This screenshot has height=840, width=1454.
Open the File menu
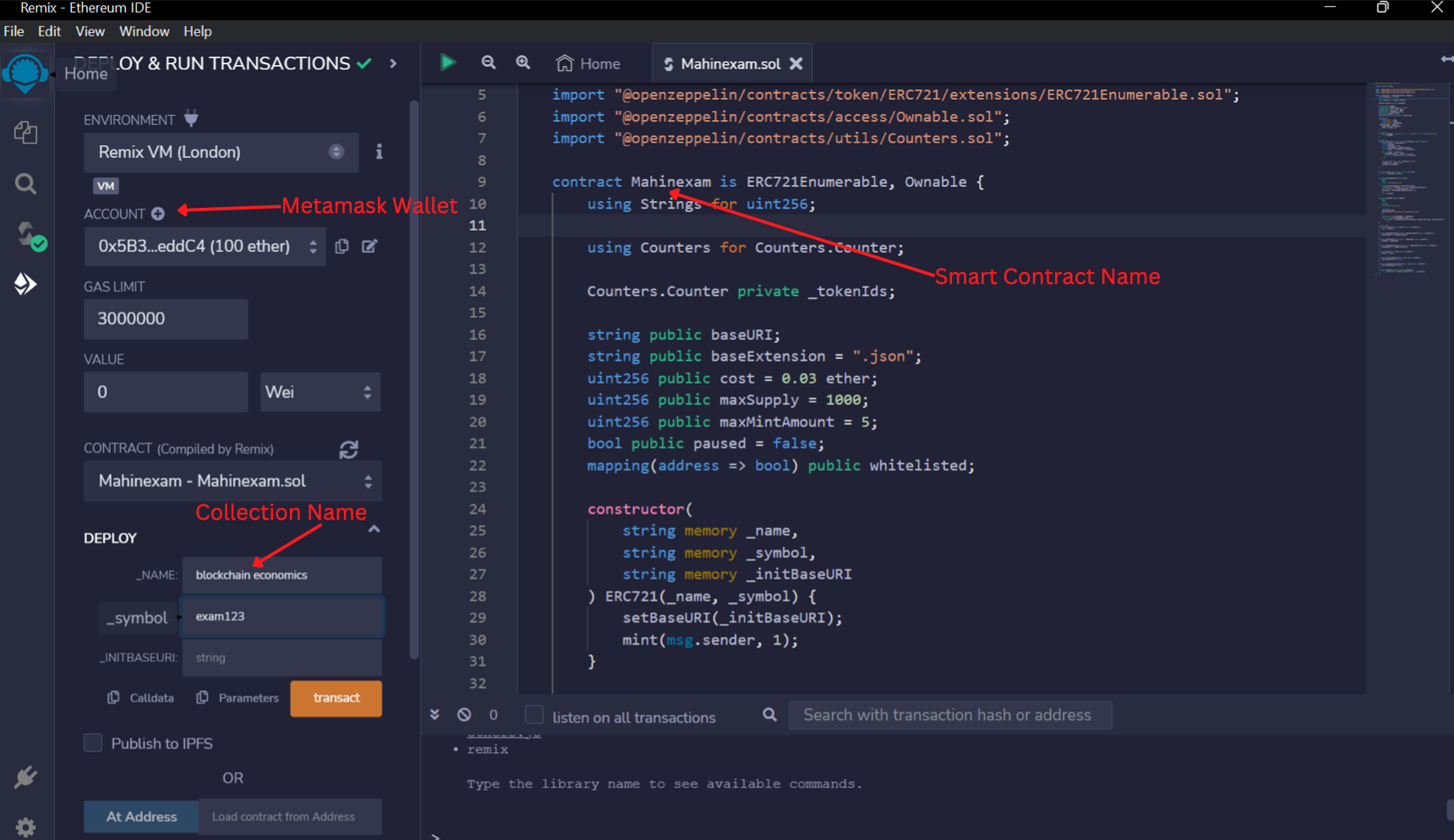point(14,31)
